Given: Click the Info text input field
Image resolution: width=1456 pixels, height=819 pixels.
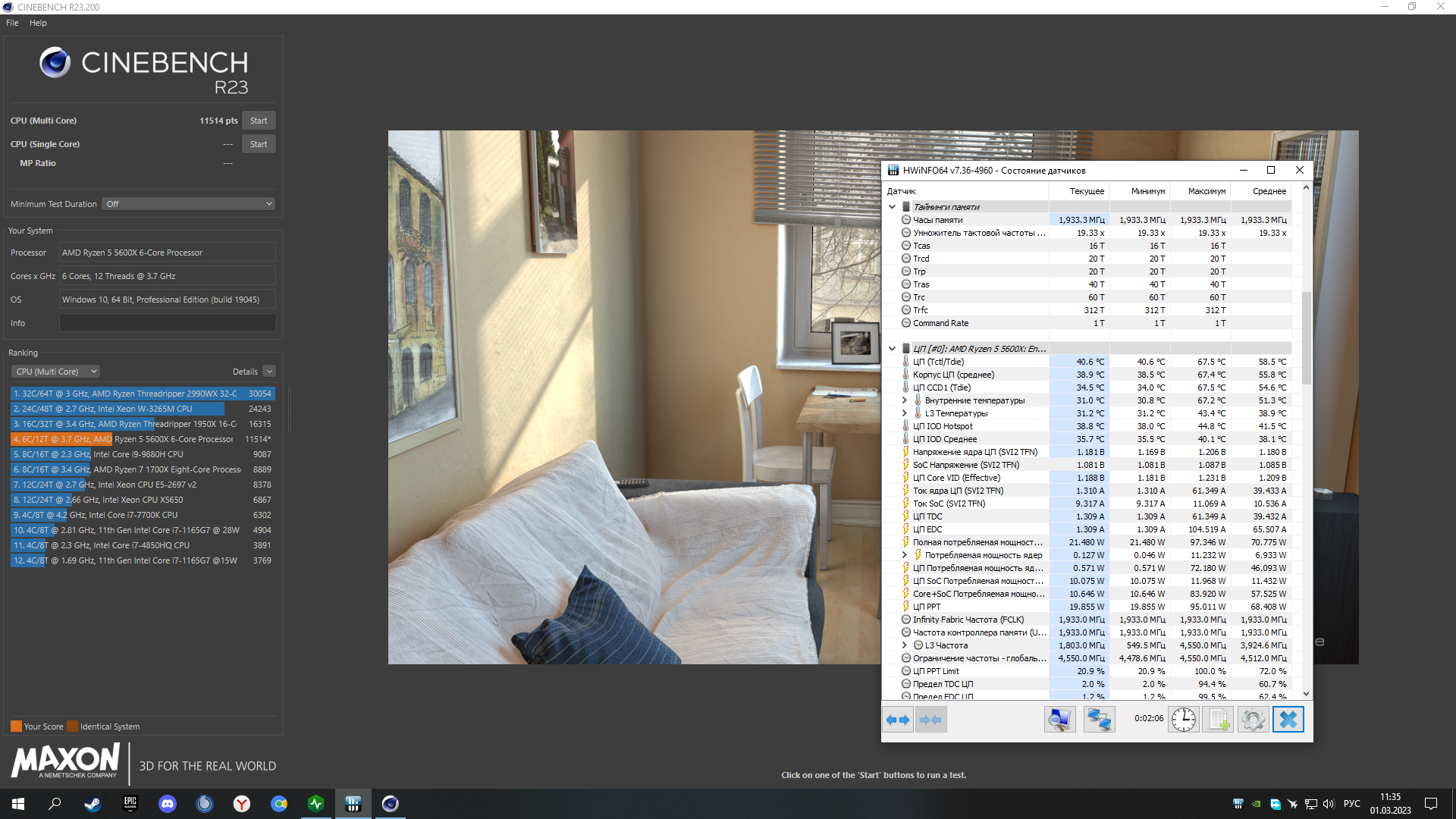Looking at the screenshot, I should pyautogui.click(x=168, y=323).
